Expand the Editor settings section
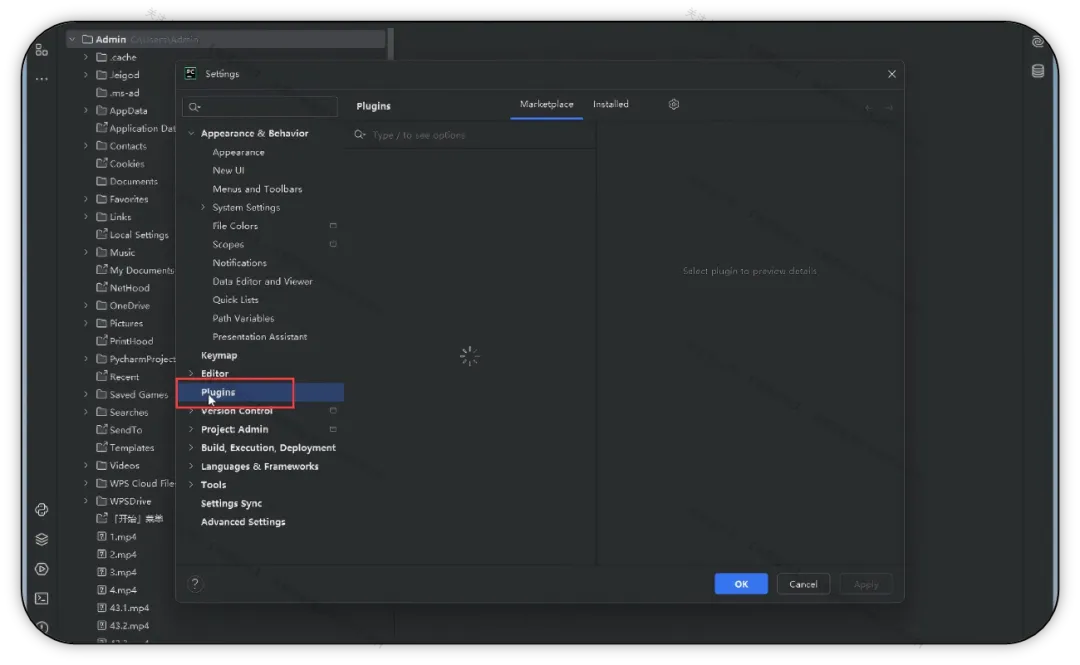Viewport: 1080px width, 665px height. [x=191, y=374]
